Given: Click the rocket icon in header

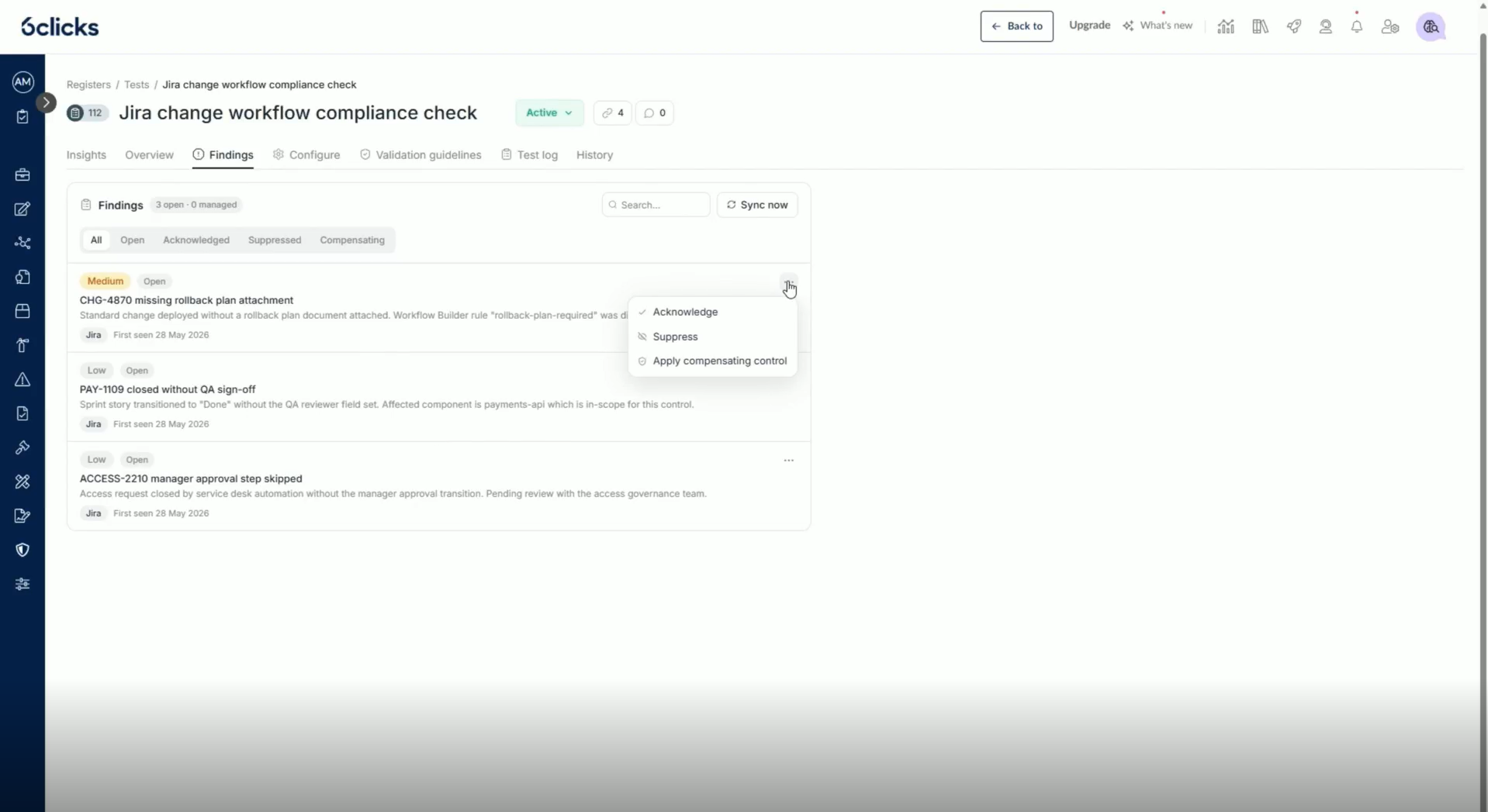Looking at the screenshot, I should 1293,26.
